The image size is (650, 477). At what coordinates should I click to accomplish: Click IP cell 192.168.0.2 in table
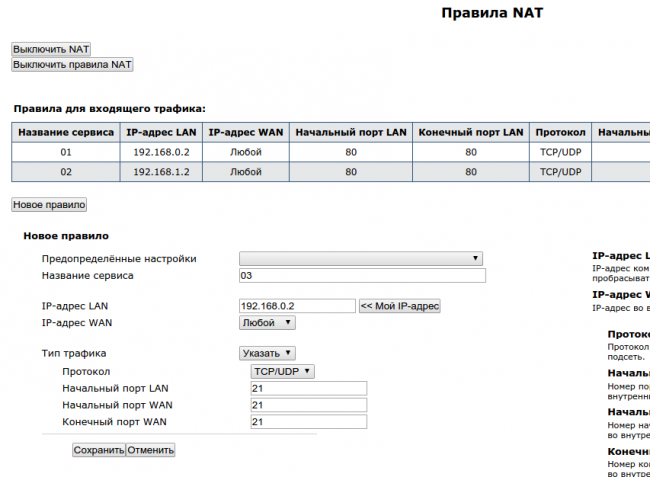161,153
